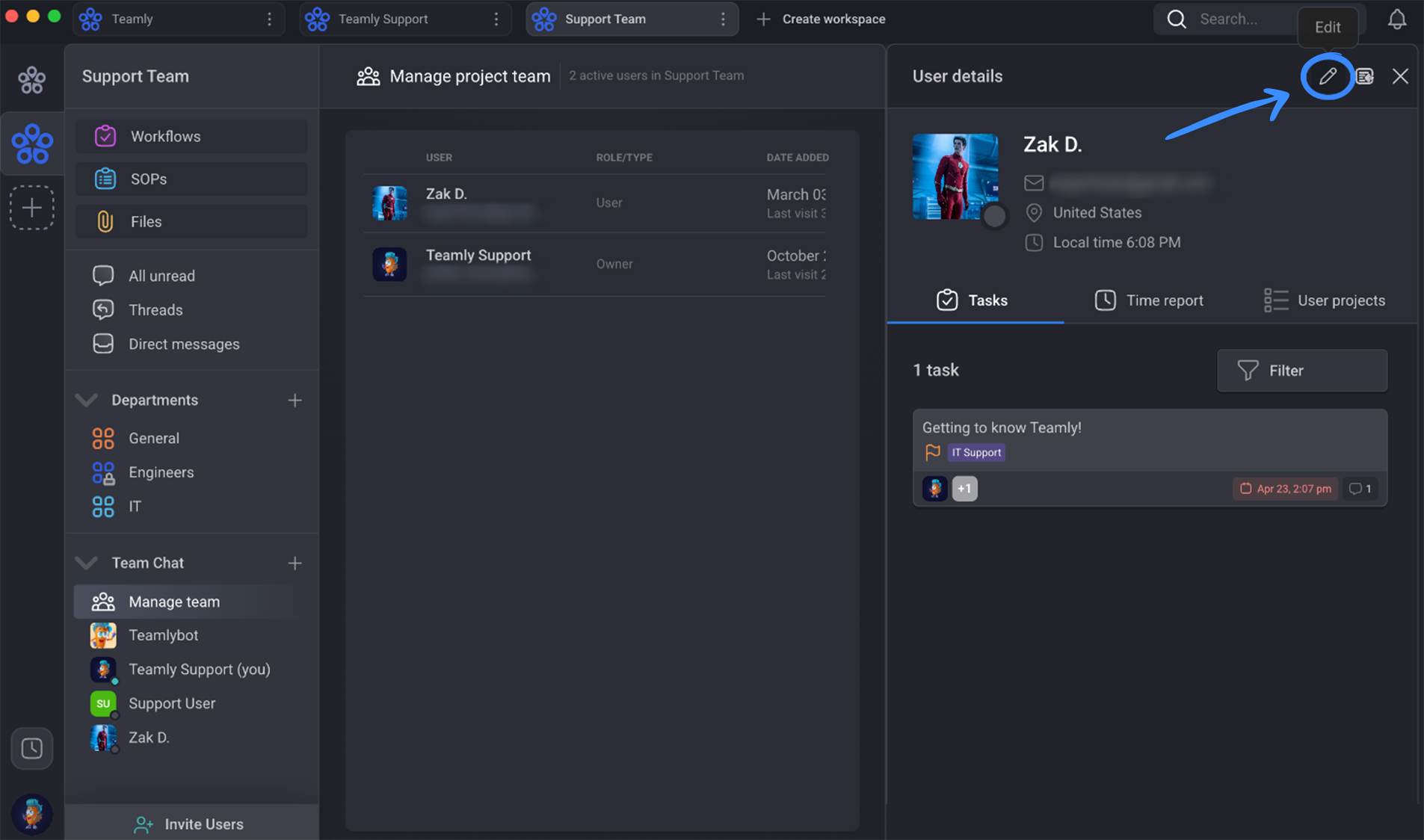Click the United States location pin icon
The width and height of the screenshot is (1424, 840).
coord(1034,213)
